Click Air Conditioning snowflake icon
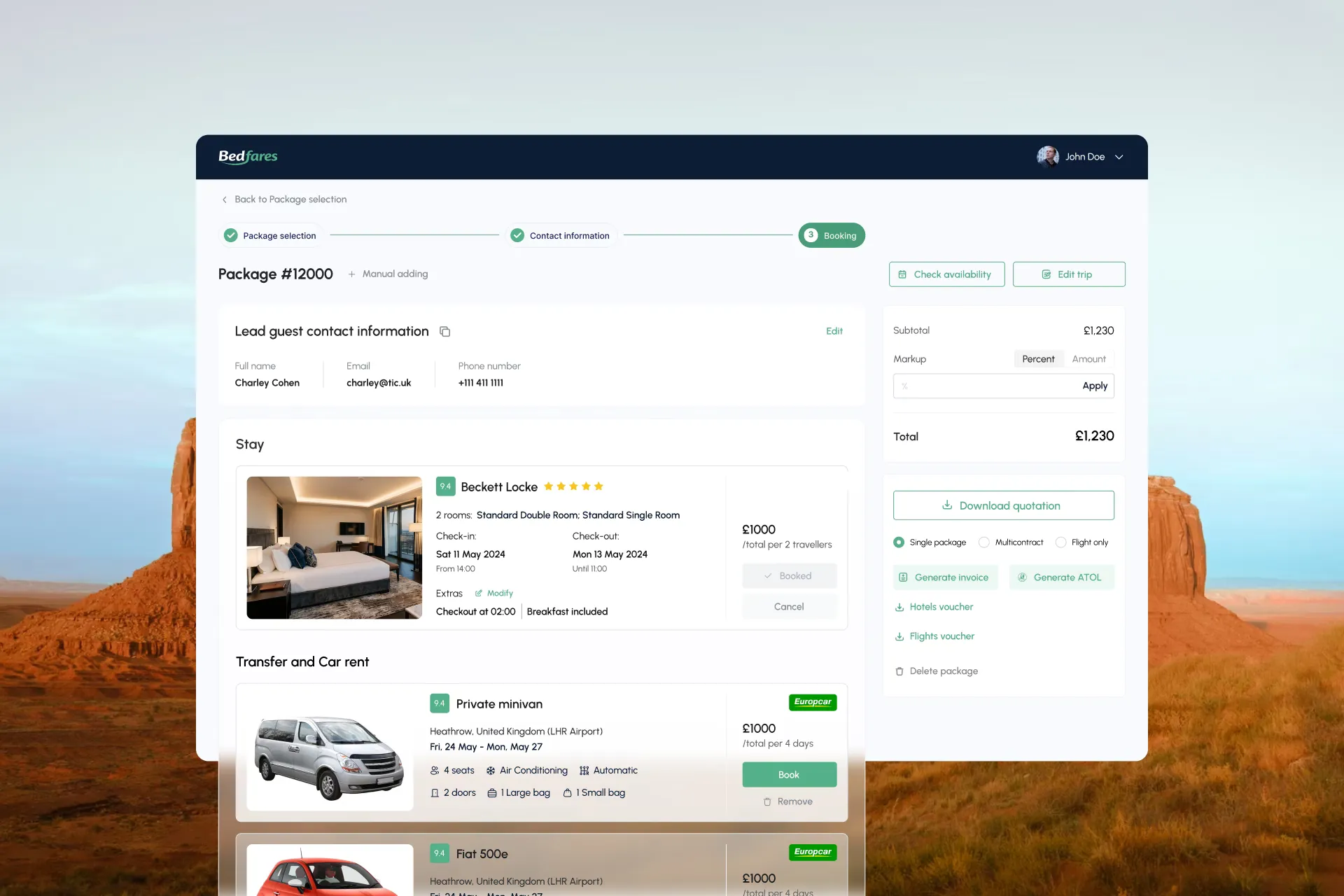The image size is (1344, 896). point(491,771)
